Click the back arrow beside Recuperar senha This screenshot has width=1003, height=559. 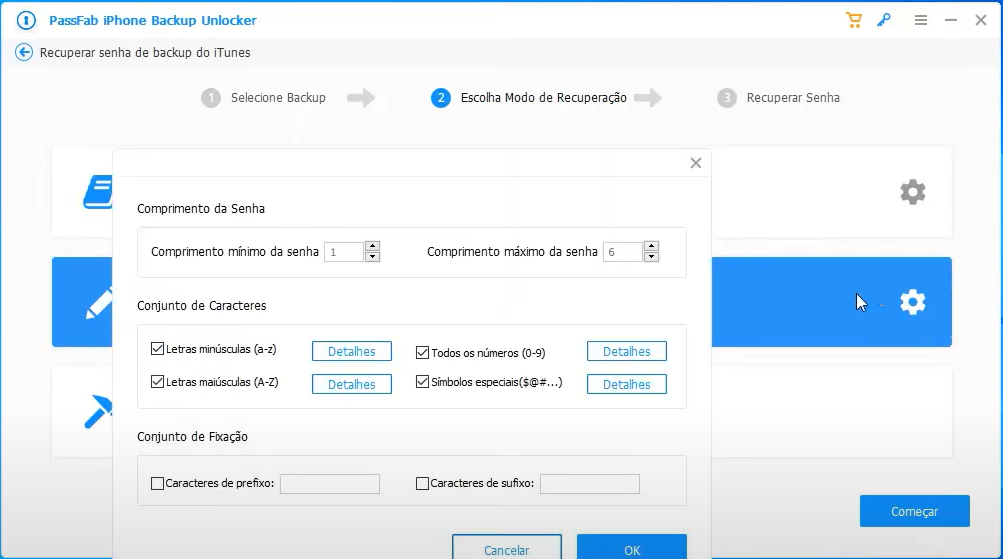coord(24,53)
